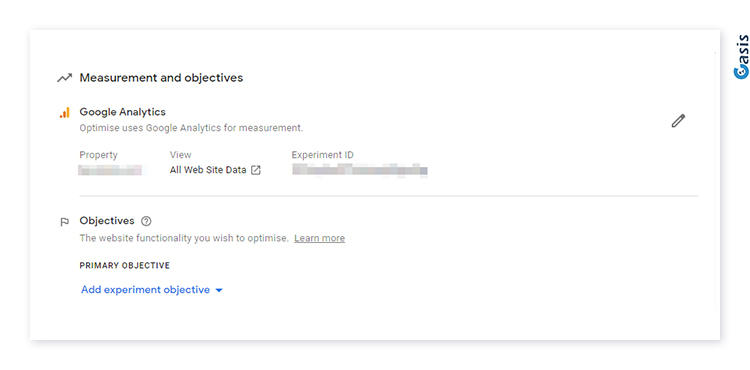Click the View label above All Web Site Data
Image resolution: width=750 pixels, height=370 pixels.
[181, 155]
